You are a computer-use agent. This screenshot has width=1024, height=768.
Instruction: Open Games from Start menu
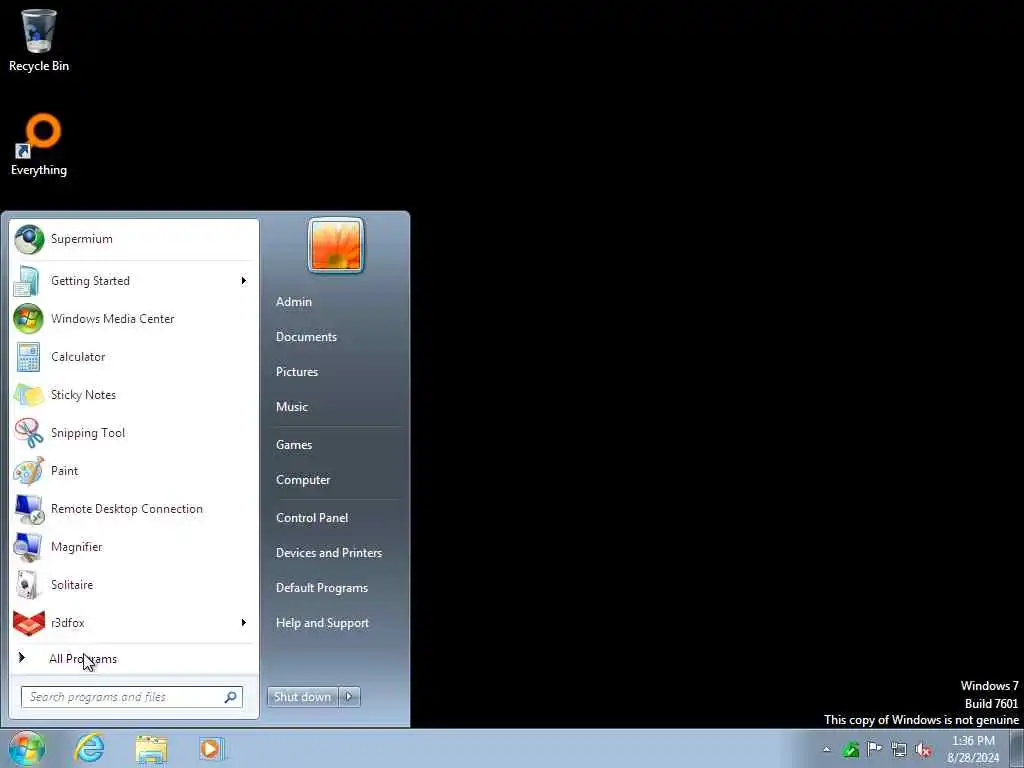click(294, 445)
